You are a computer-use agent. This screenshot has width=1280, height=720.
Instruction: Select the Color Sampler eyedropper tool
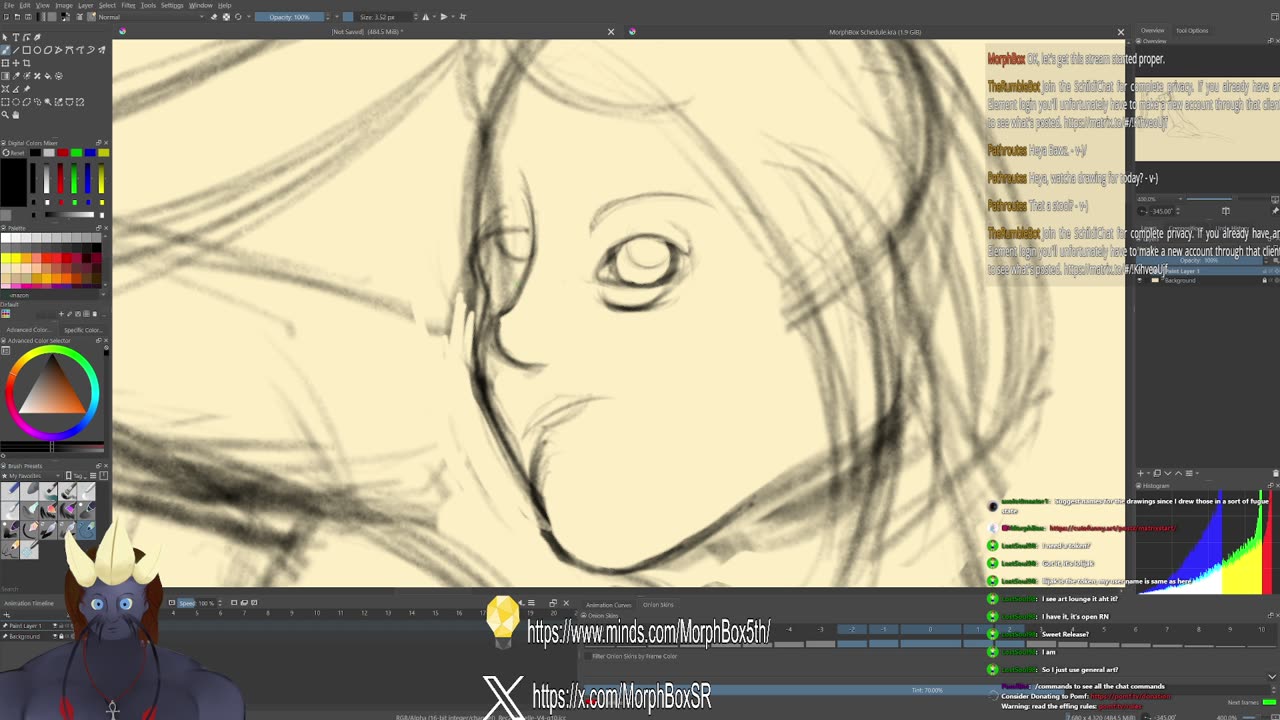point(16,76)
